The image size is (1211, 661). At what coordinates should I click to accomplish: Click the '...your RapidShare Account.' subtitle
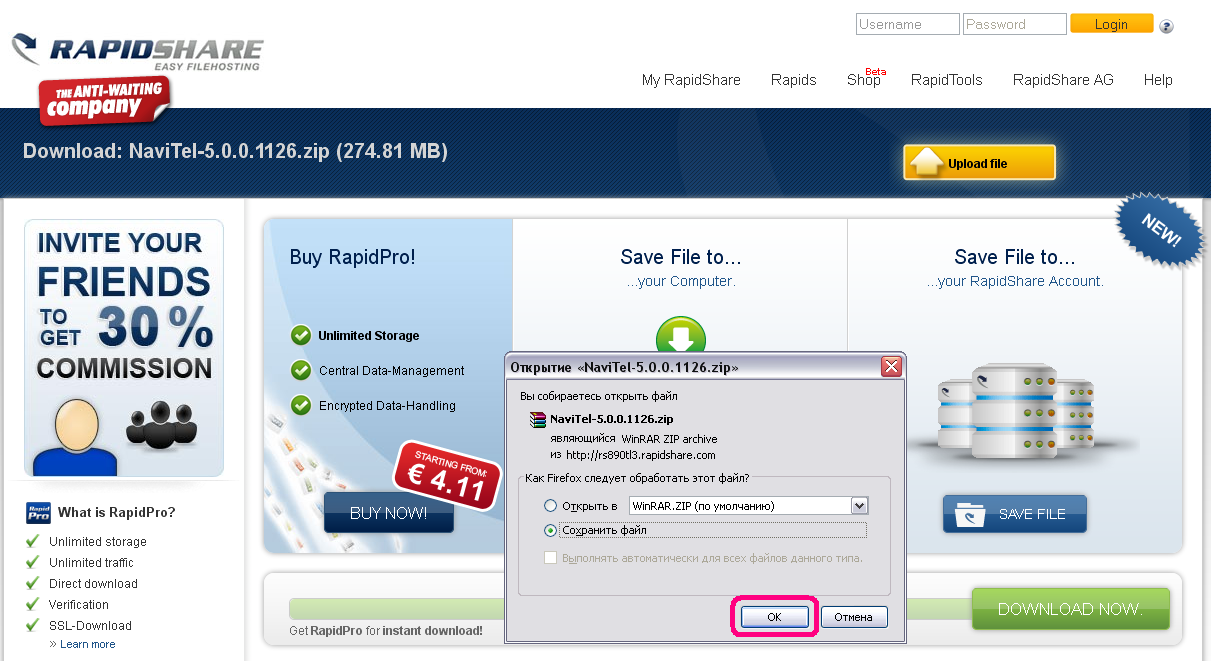1015,282
